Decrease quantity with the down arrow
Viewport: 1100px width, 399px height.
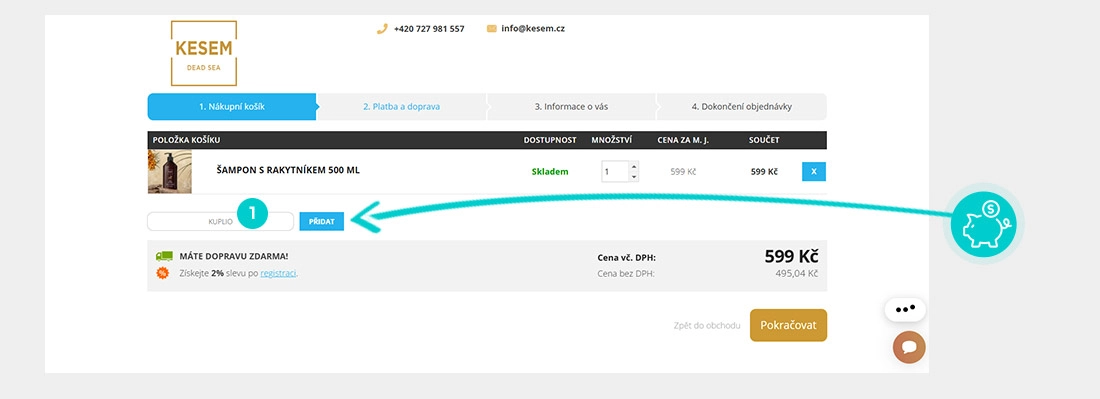tap(634, 177)
